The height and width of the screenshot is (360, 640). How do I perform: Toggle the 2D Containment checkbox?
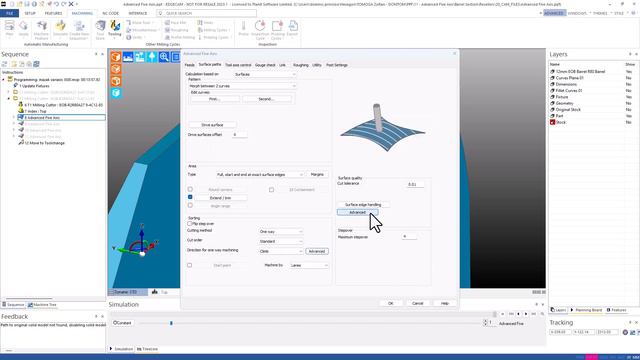271,189
